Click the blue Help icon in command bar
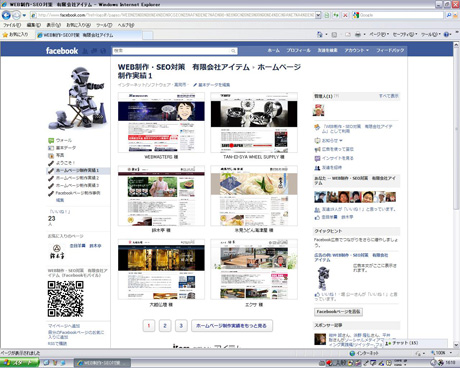The image size is (460, 368). tap(446, 34)
